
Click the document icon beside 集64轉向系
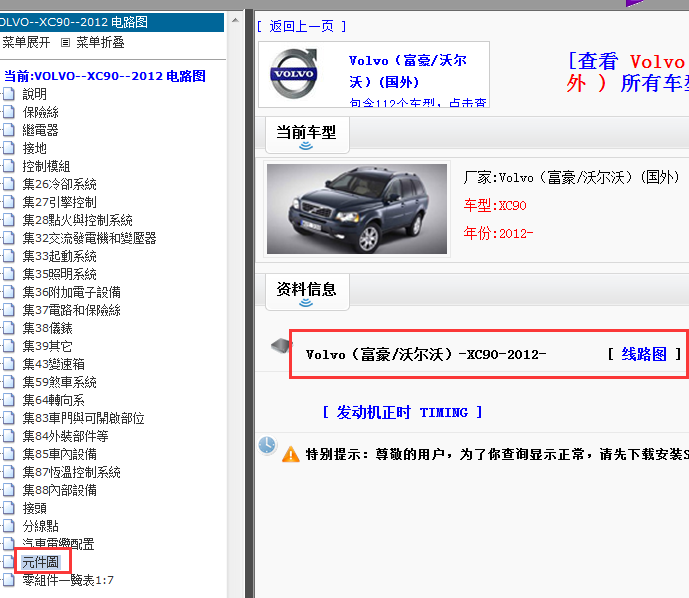[9, 400]
